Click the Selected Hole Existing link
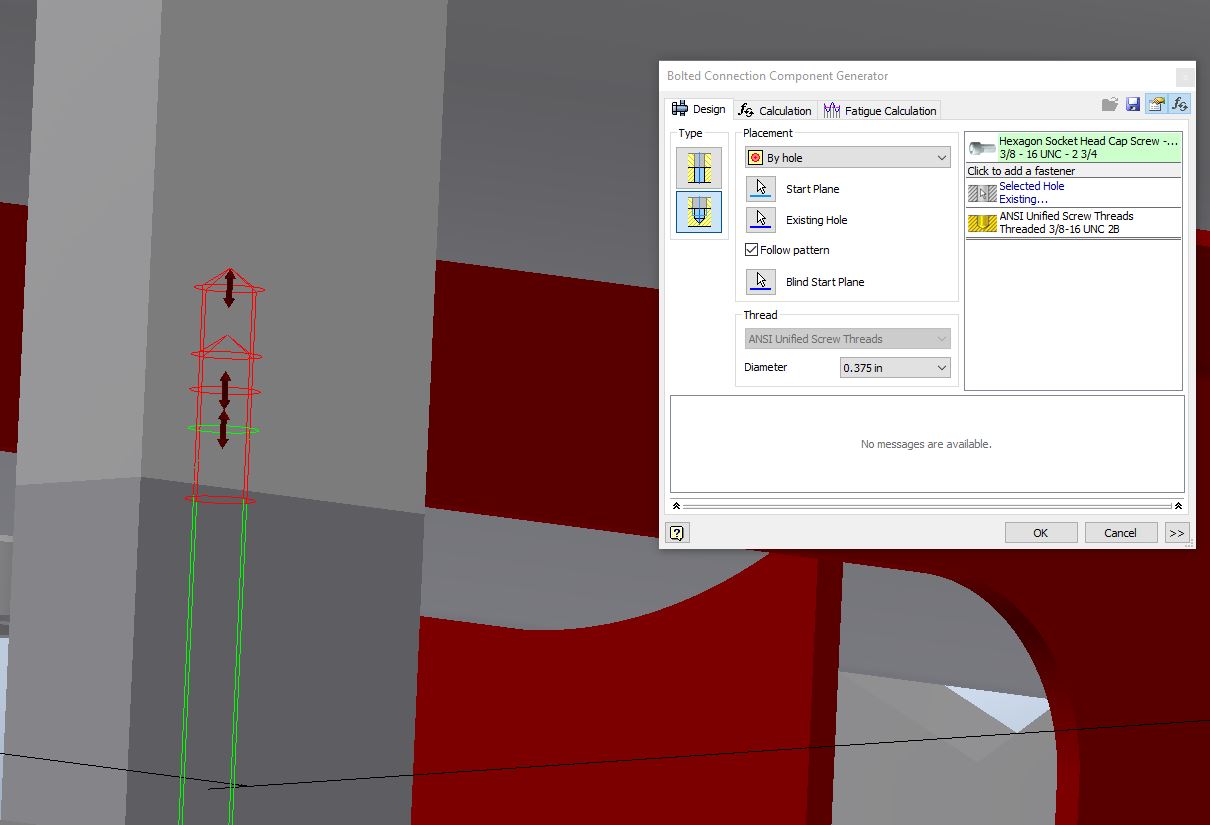The image size is (1210, 825). [1031, 192]
